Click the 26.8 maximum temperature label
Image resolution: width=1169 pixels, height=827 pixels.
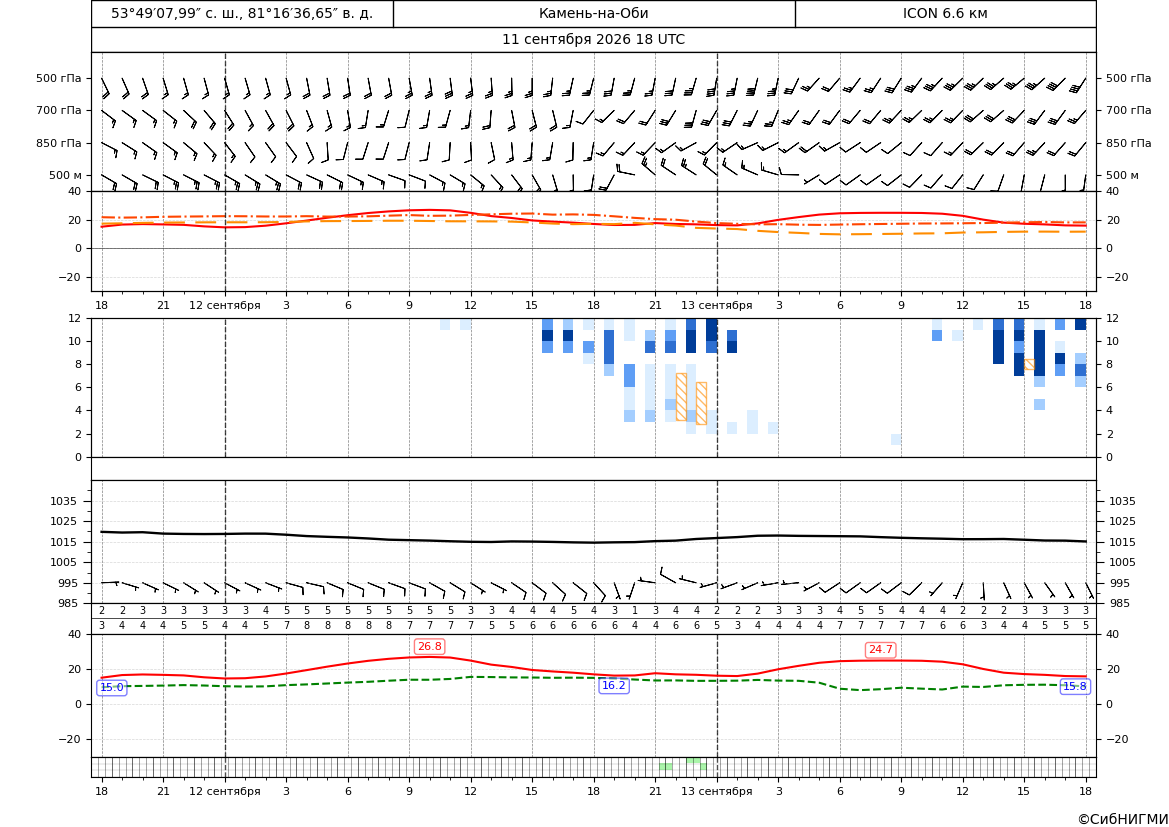[429, 647]
